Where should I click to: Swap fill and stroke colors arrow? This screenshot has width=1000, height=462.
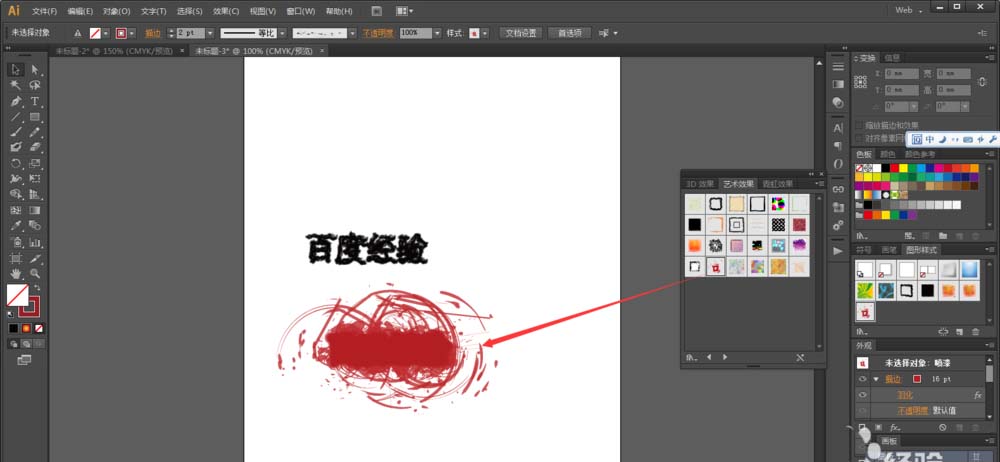(37, 288)
